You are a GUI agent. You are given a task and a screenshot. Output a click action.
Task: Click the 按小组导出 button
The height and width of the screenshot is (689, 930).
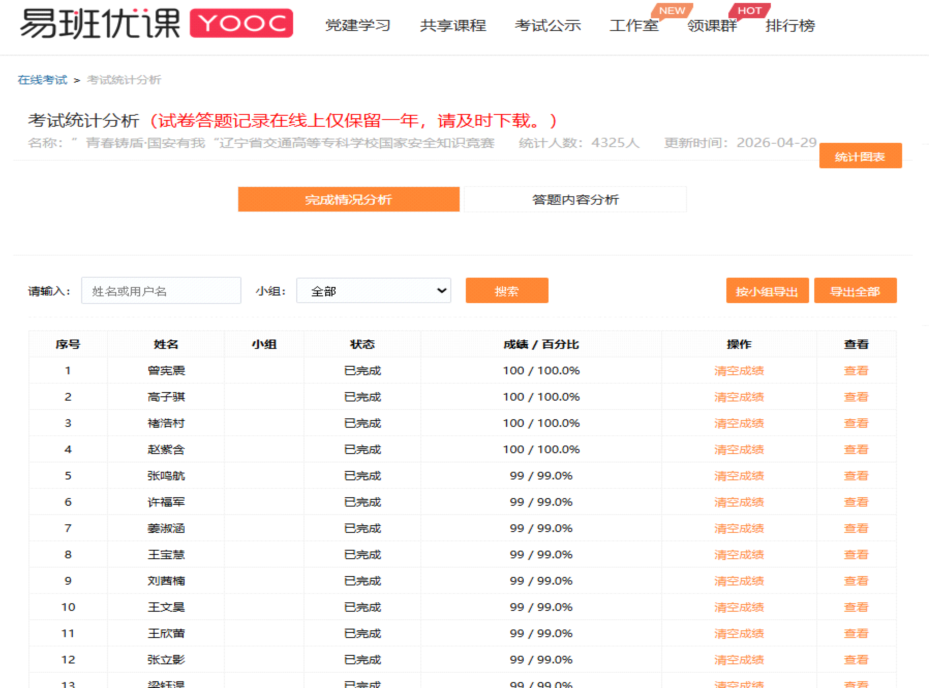(x=767, y=291)
